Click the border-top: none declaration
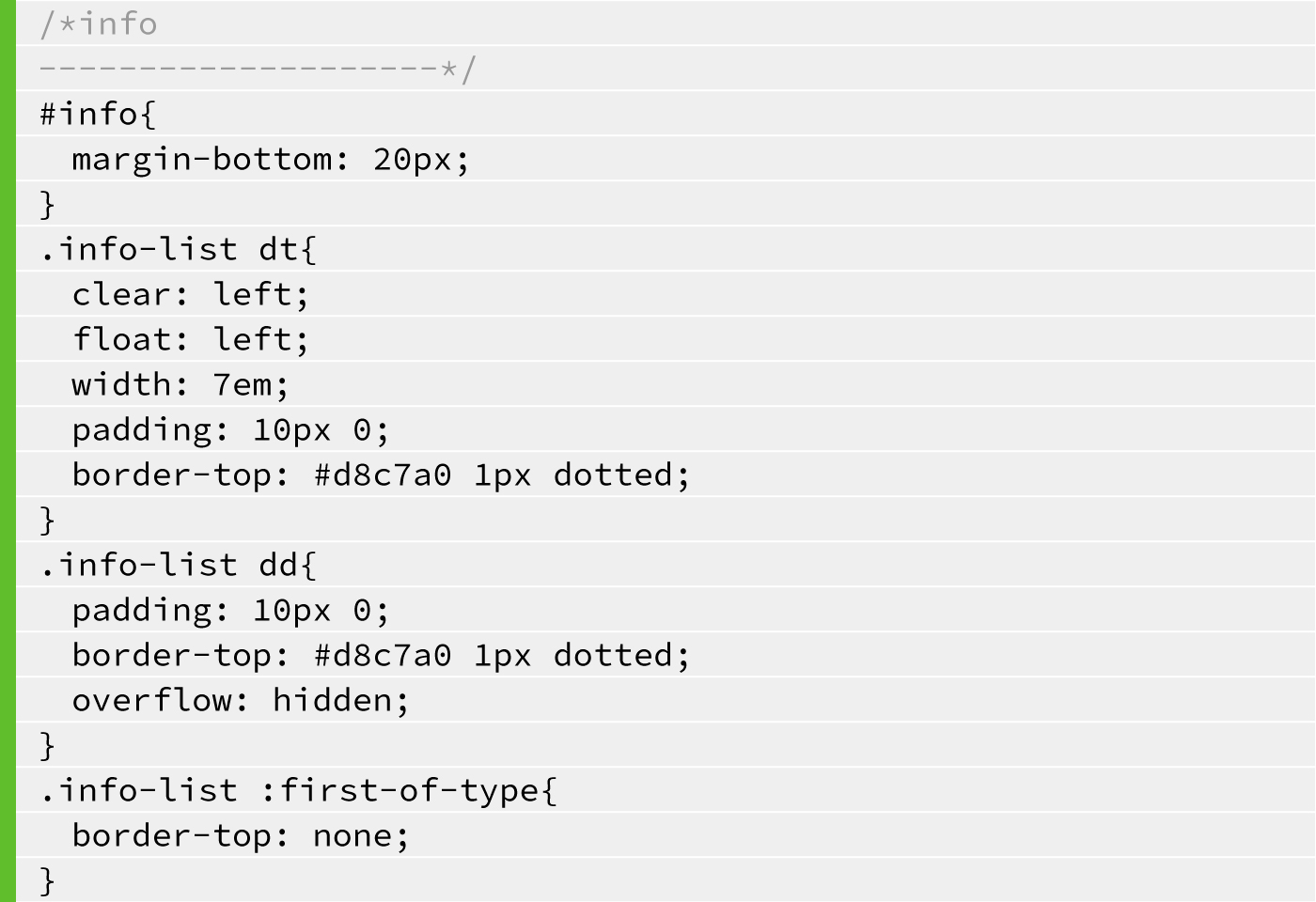The height and width of the screenshot is (902, 1316). click(241, 835)
